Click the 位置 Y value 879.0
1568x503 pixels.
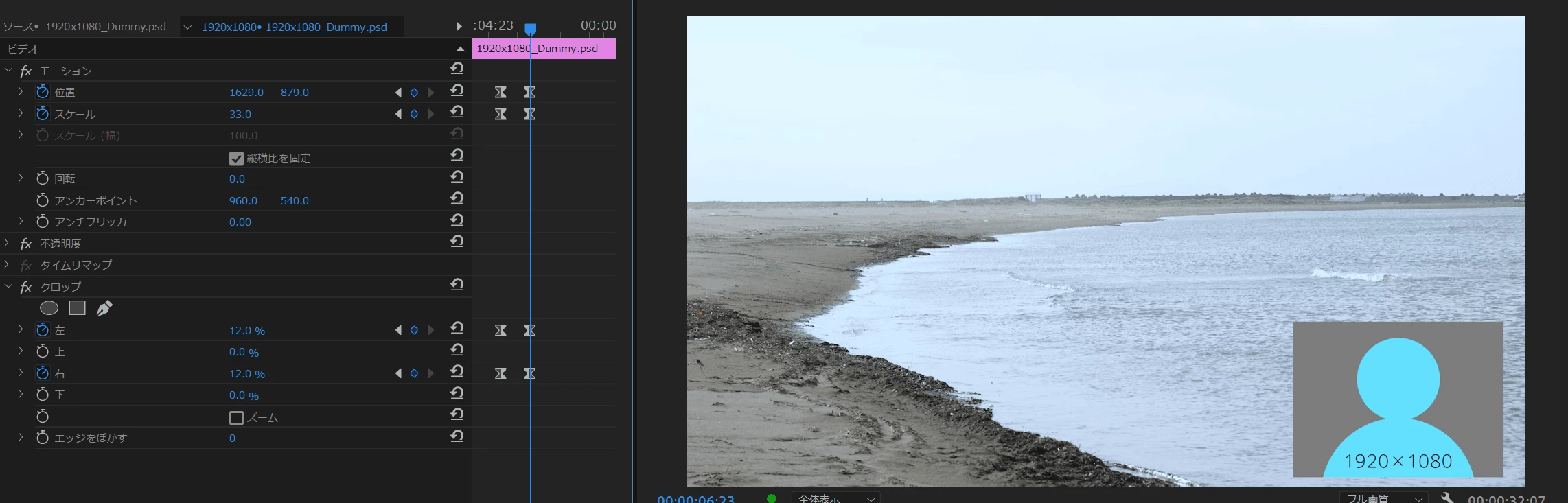[295, 92]
